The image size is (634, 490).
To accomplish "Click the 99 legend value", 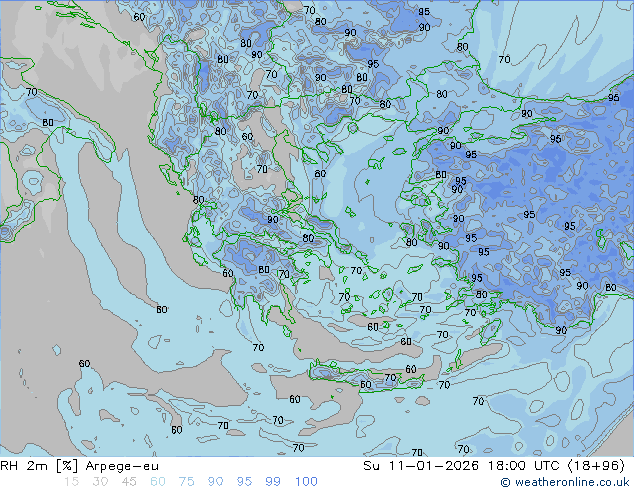I will pos(273,482).
